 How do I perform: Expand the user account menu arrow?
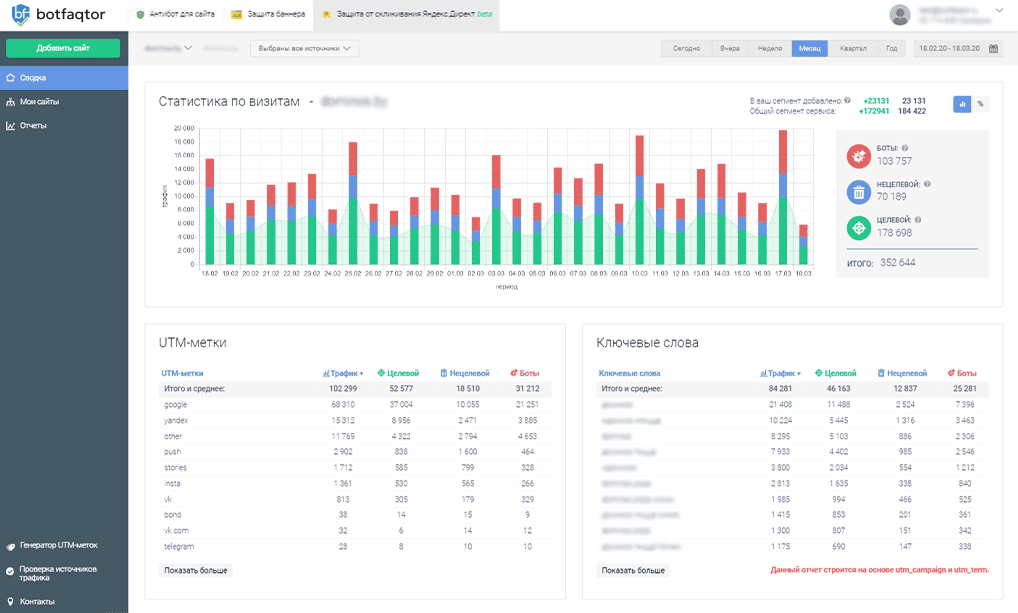[1000, 11]
